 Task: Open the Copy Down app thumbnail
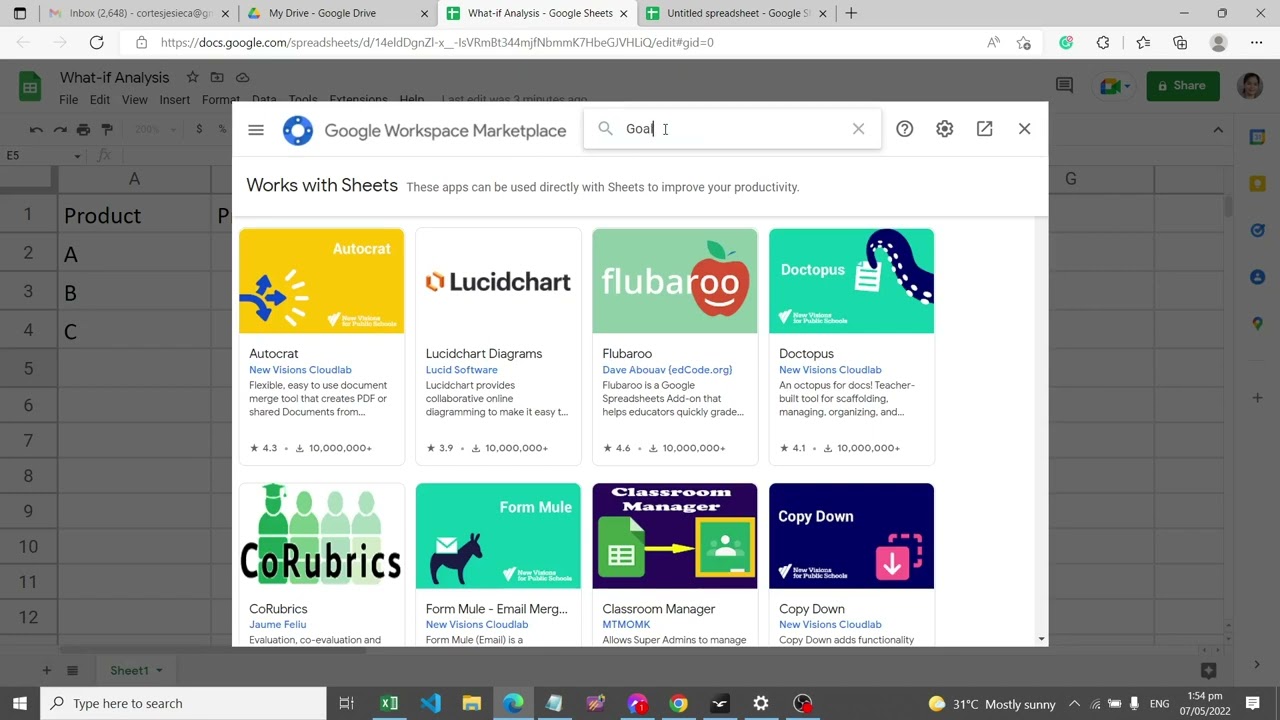(852, 536)
